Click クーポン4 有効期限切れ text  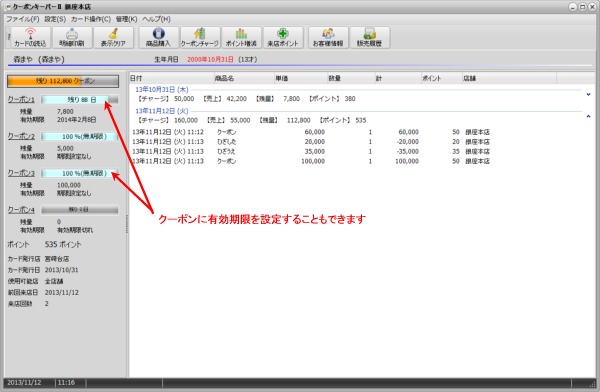pos(75,230)
